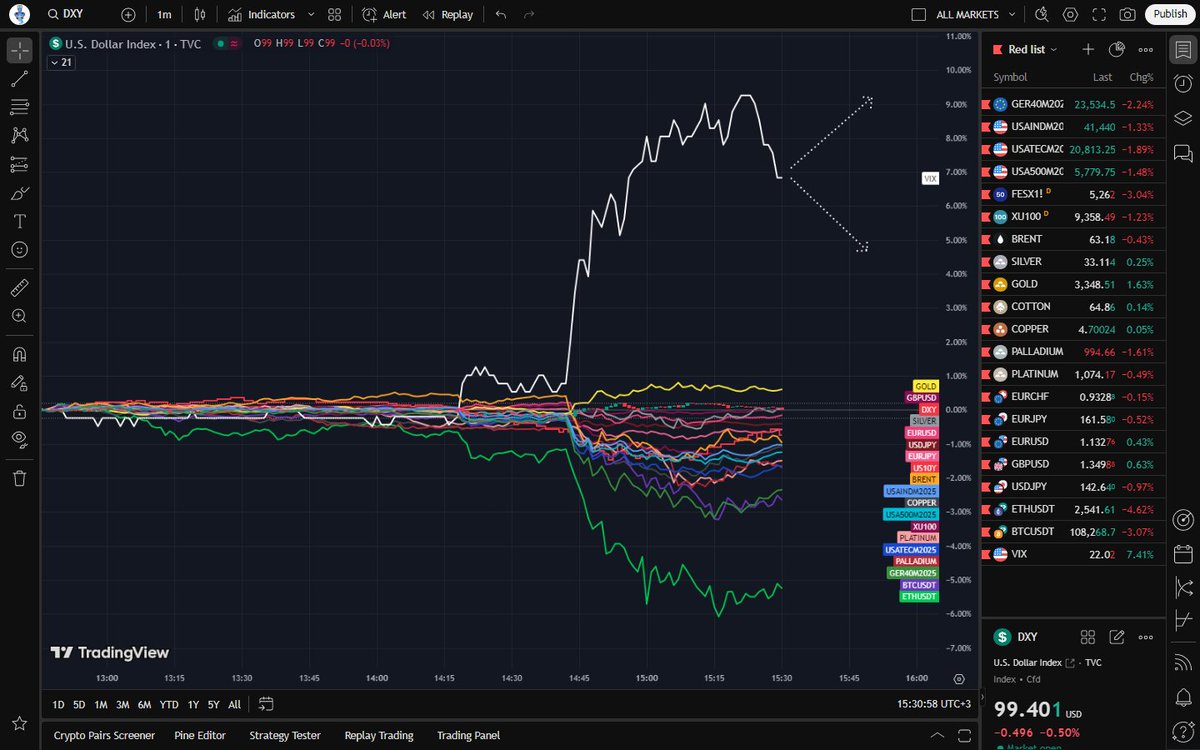Open the Indicators dialog
This screenshot has height=750, width=1200.
pyautogui.click(x=262, y=15)
